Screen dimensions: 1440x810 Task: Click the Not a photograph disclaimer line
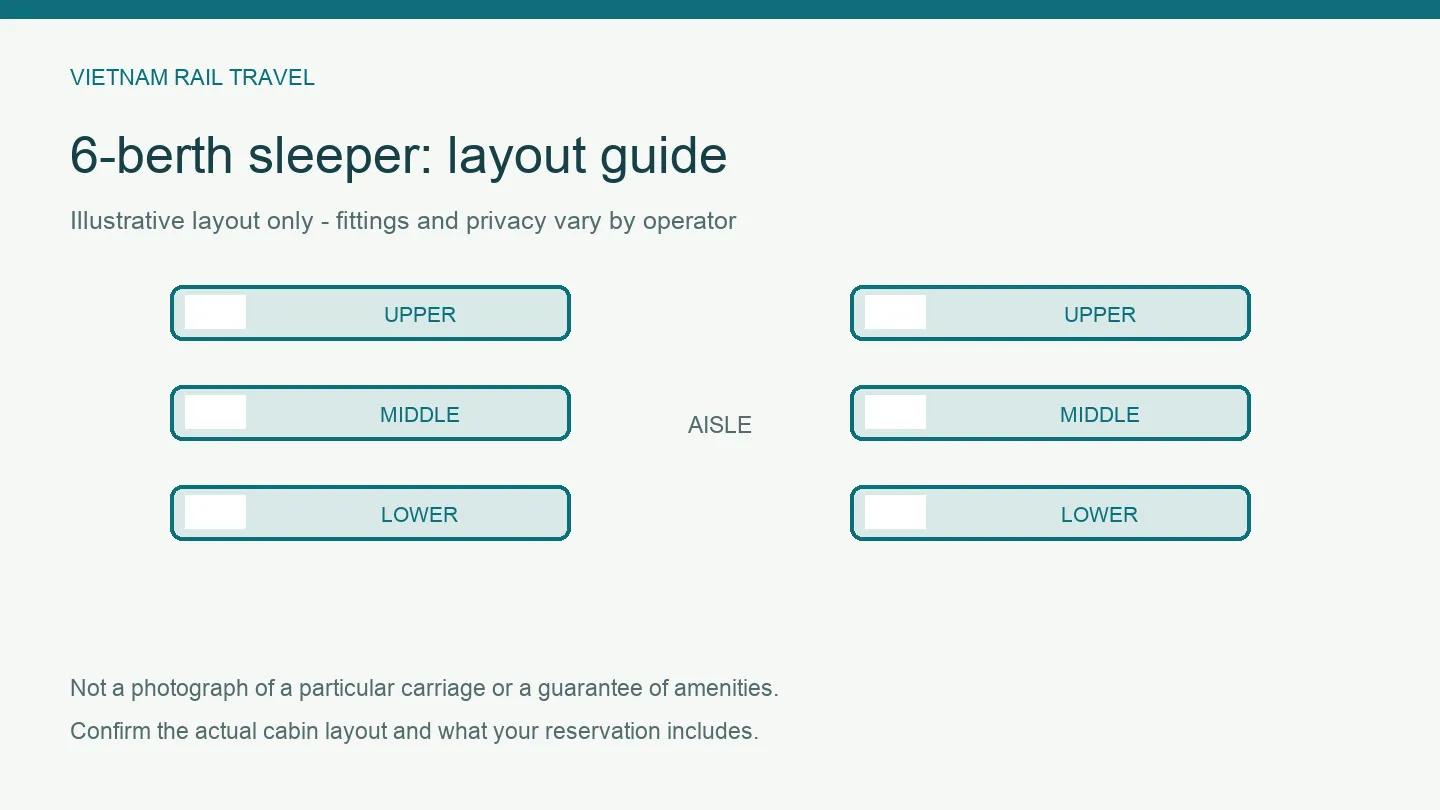424,688
